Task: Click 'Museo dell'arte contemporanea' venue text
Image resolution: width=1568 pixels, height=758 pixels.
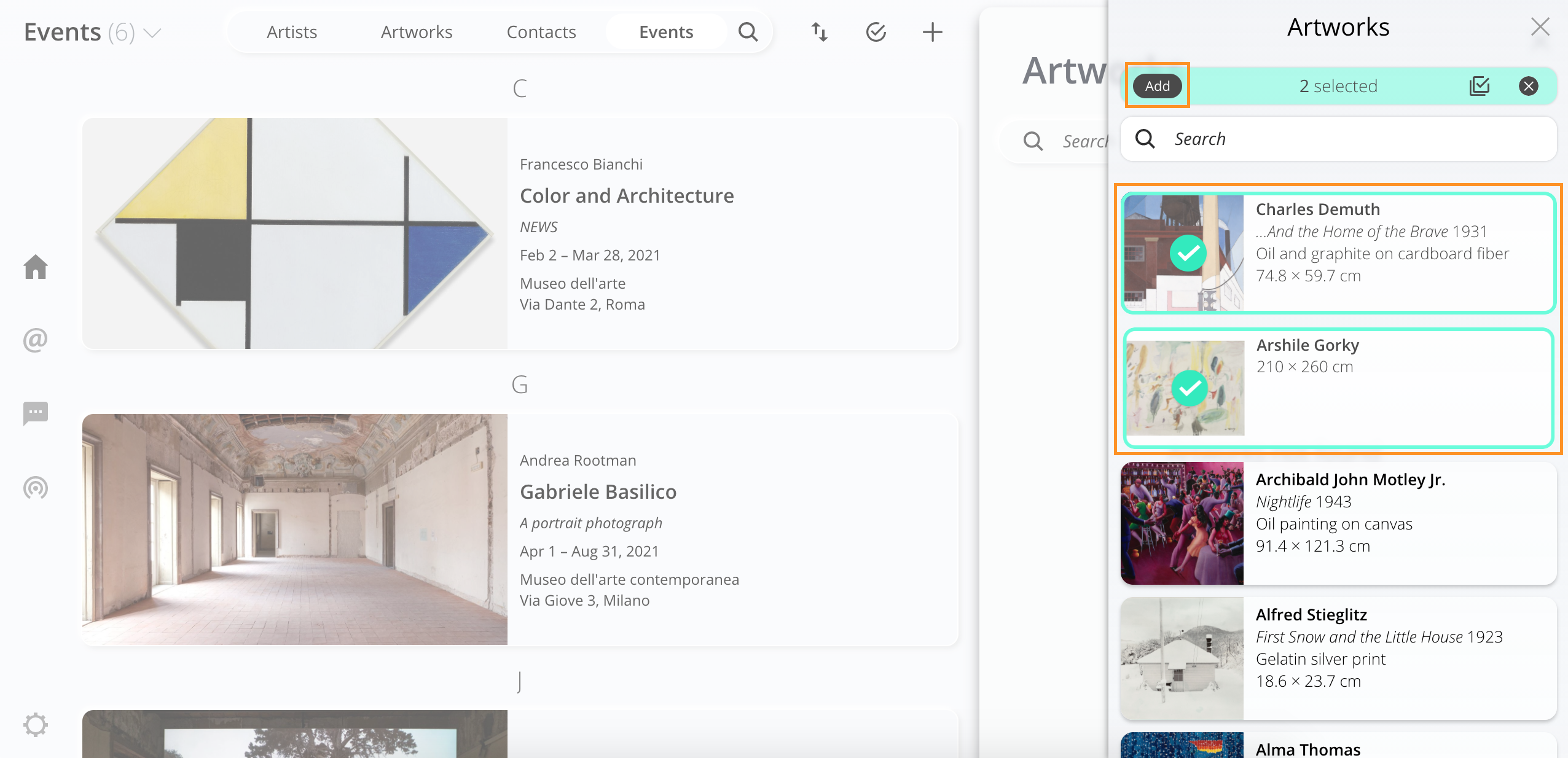Action: tap(629, 580)
